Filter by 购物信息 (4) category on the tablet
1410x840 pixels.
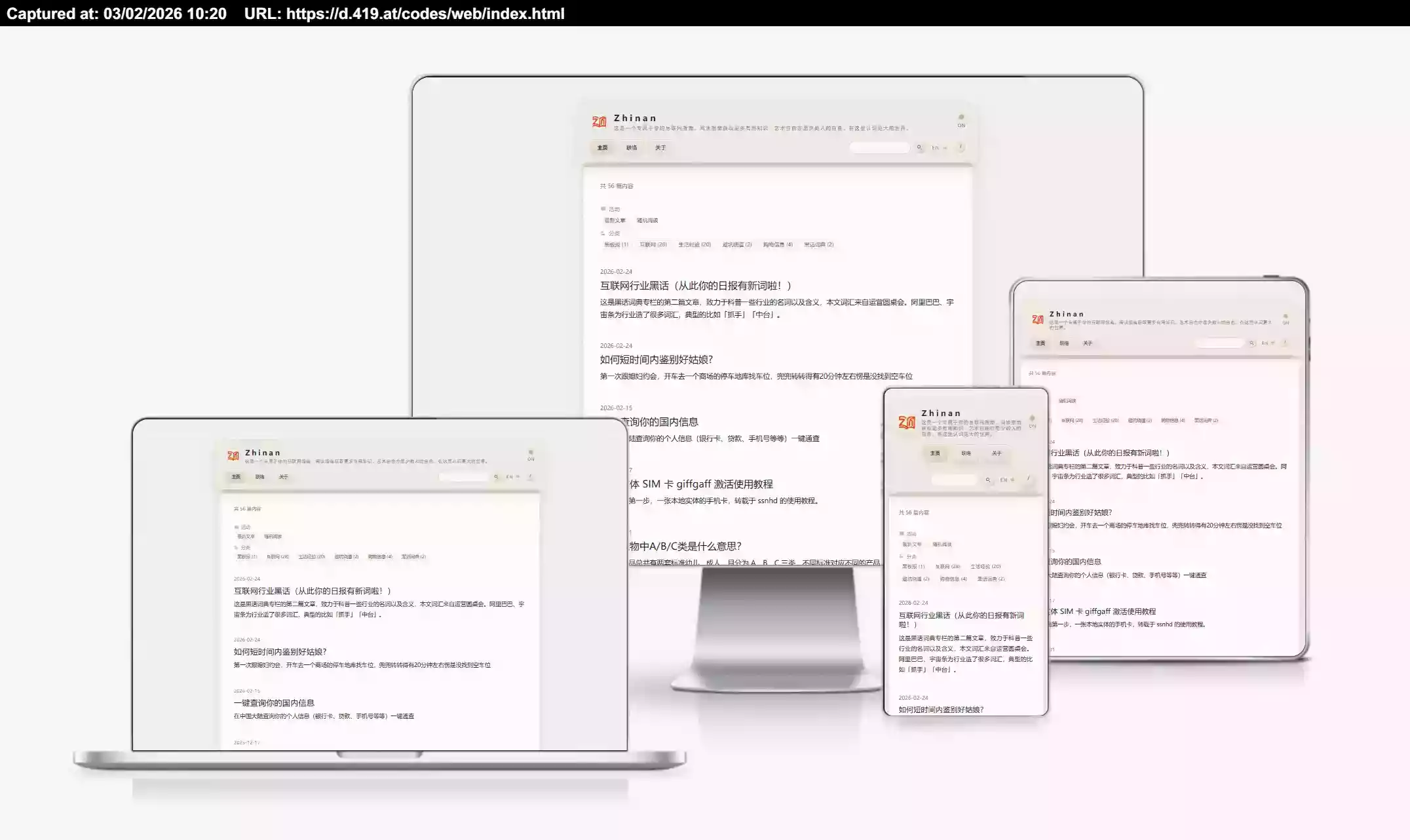click(x=1173, y=421)
